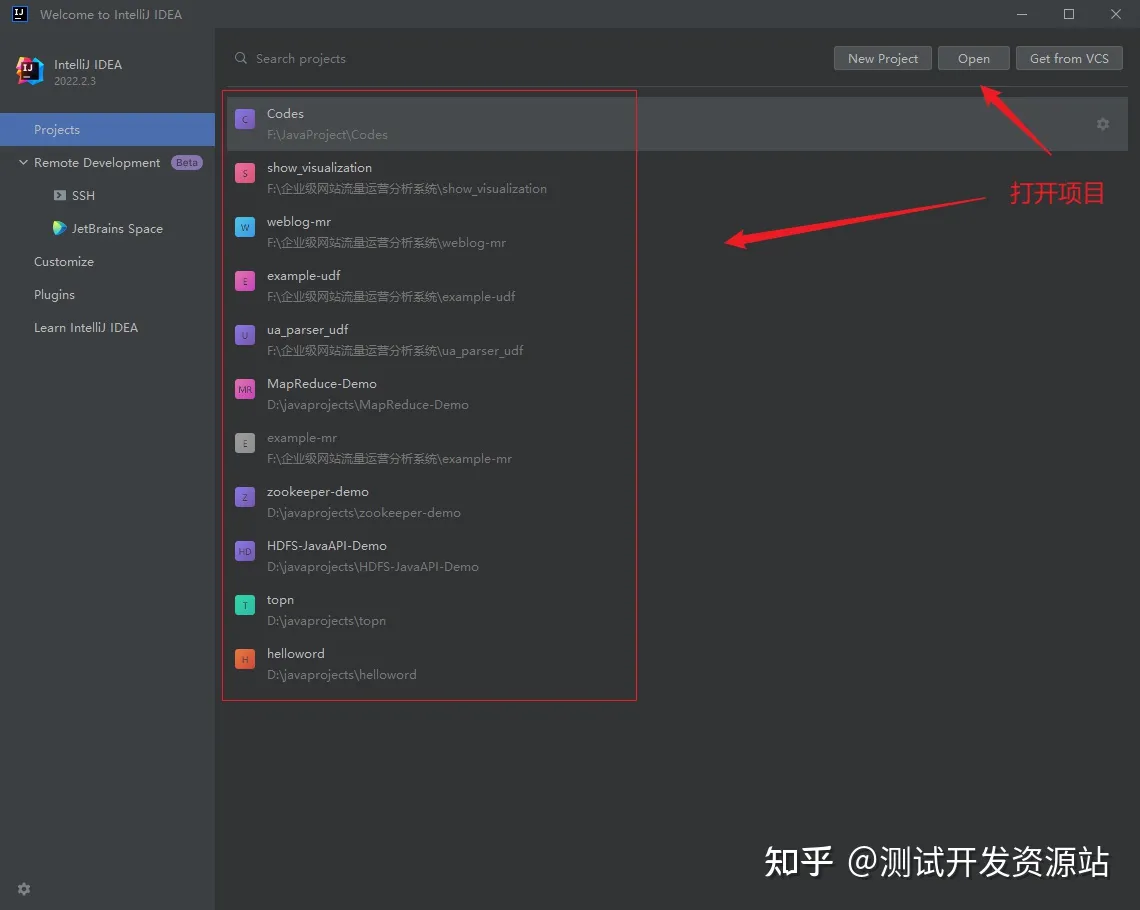Viewport: 1140px width, 910px height.
Task: Click path ending in \weblog-mr
Action: [x=386, y=243]
